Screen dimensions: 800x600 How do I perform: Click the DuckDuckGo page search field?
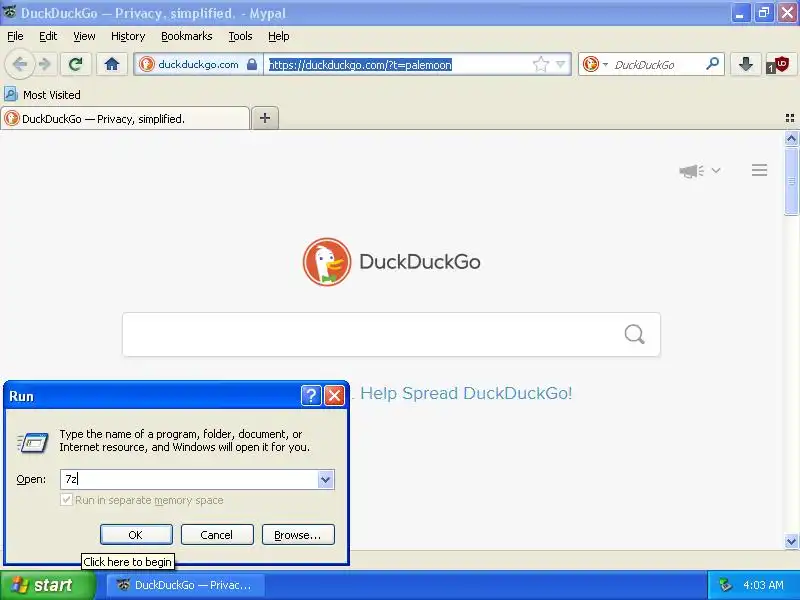click(x=391, y=334)
